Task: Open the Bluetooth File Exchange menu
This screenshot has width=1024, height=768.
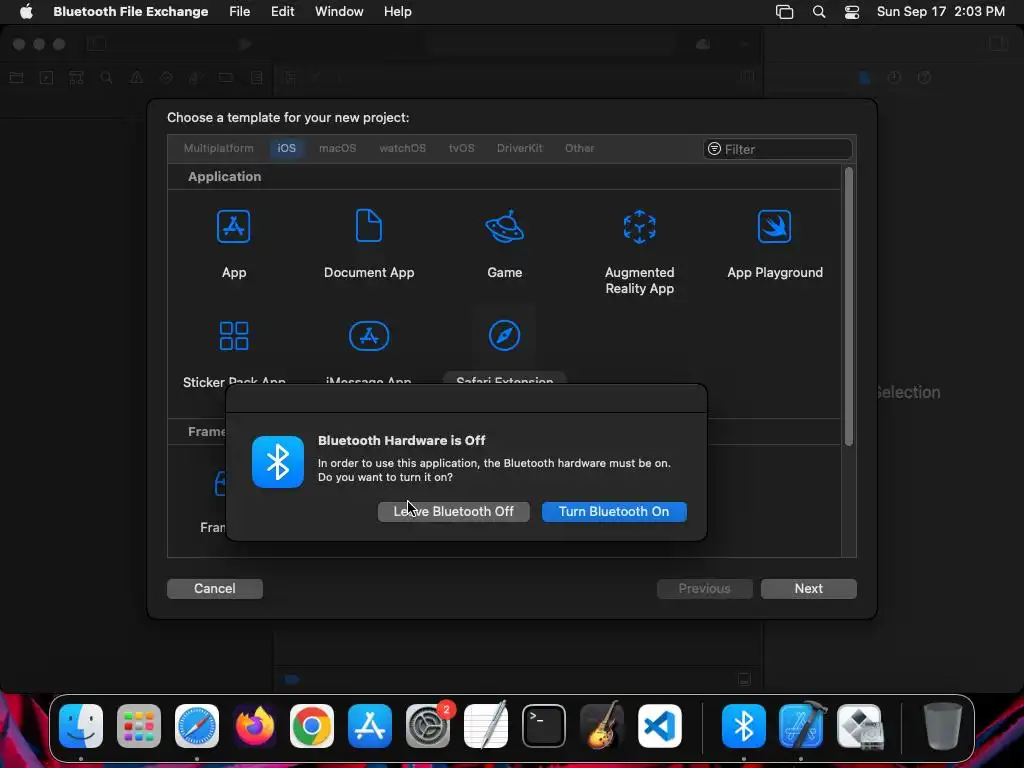Action: click(131, 12)
